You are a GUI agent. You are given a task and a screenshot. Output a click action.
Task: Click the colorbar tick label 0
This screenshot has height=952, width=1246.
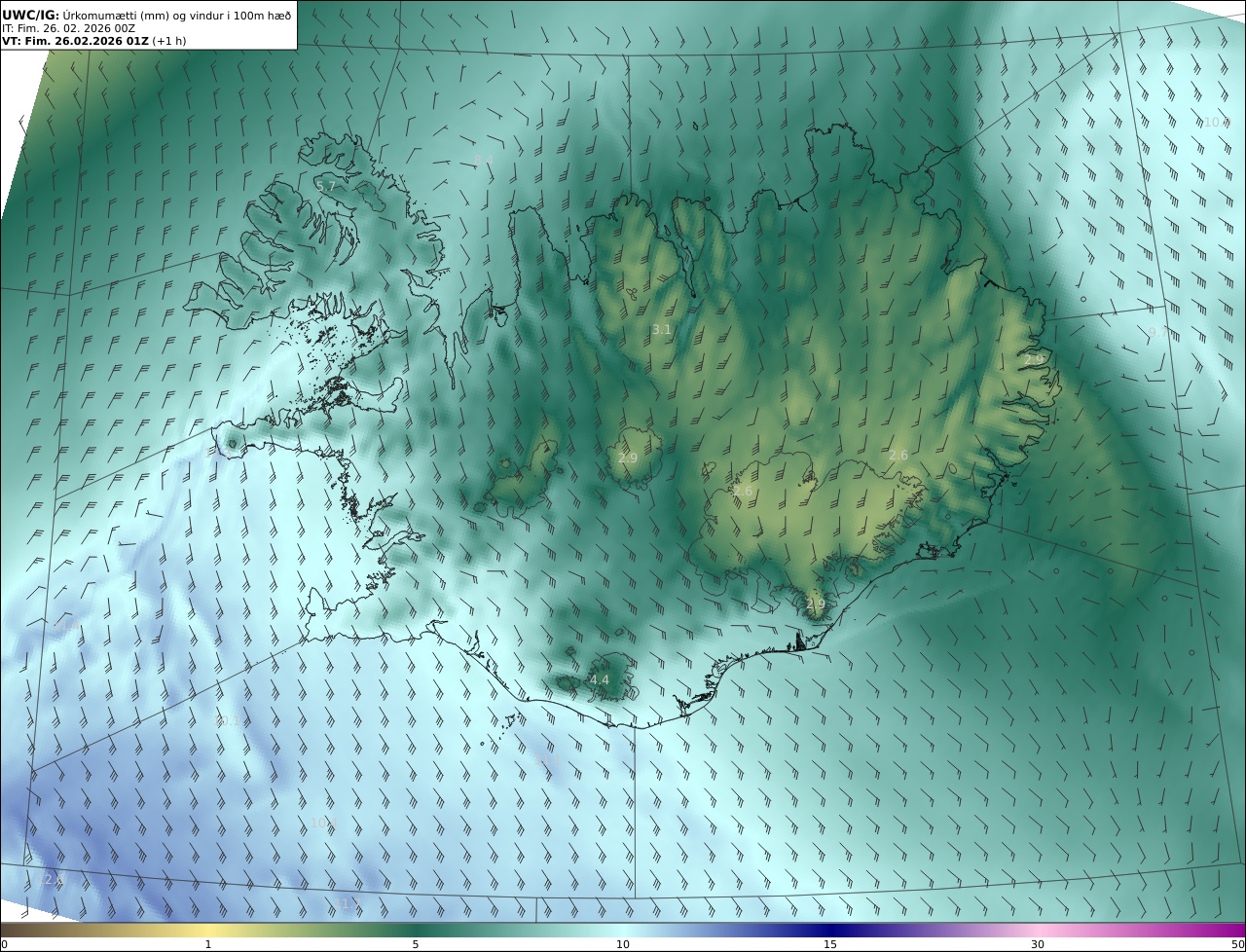(4, 944)
